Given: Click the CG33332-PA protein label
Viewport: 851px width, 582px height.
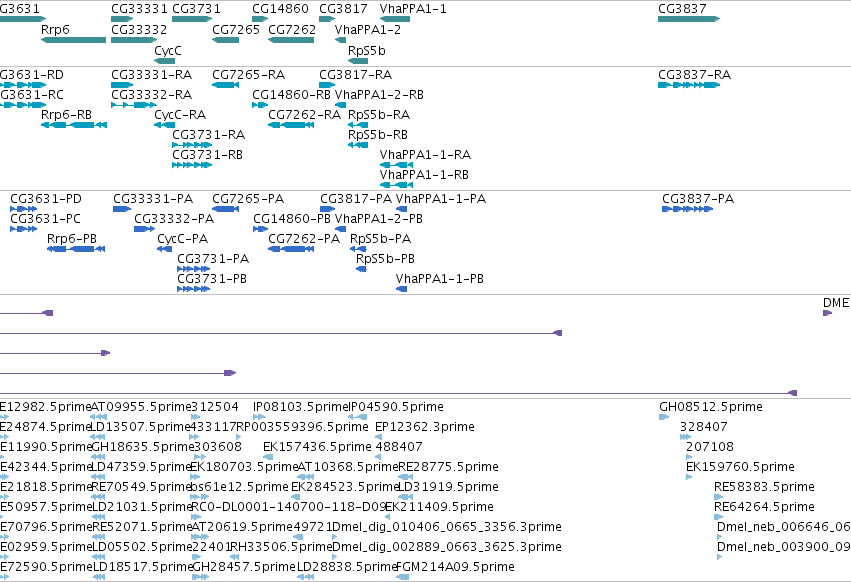Looking at the screenshot, I should click(x=174, y=219).
